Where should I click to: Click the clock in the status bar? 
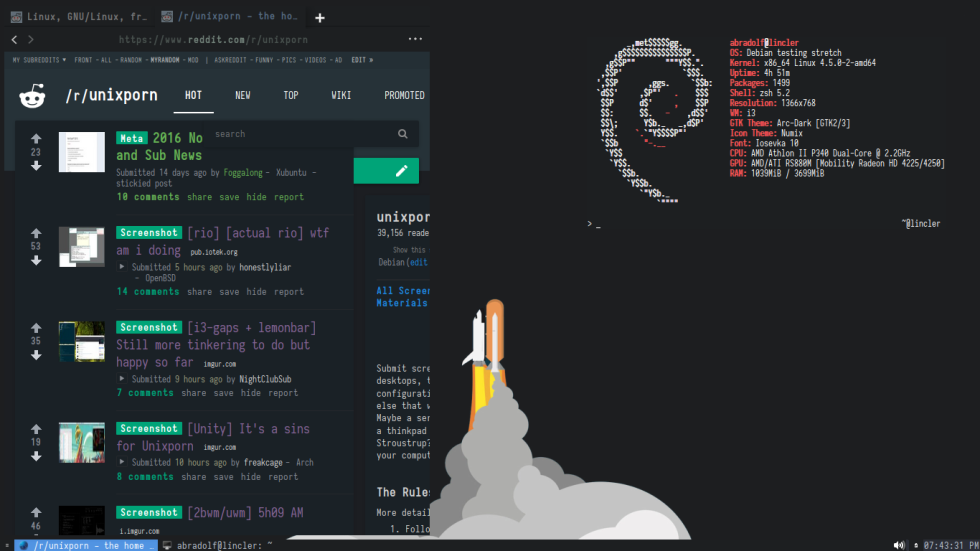click(951, 545)
